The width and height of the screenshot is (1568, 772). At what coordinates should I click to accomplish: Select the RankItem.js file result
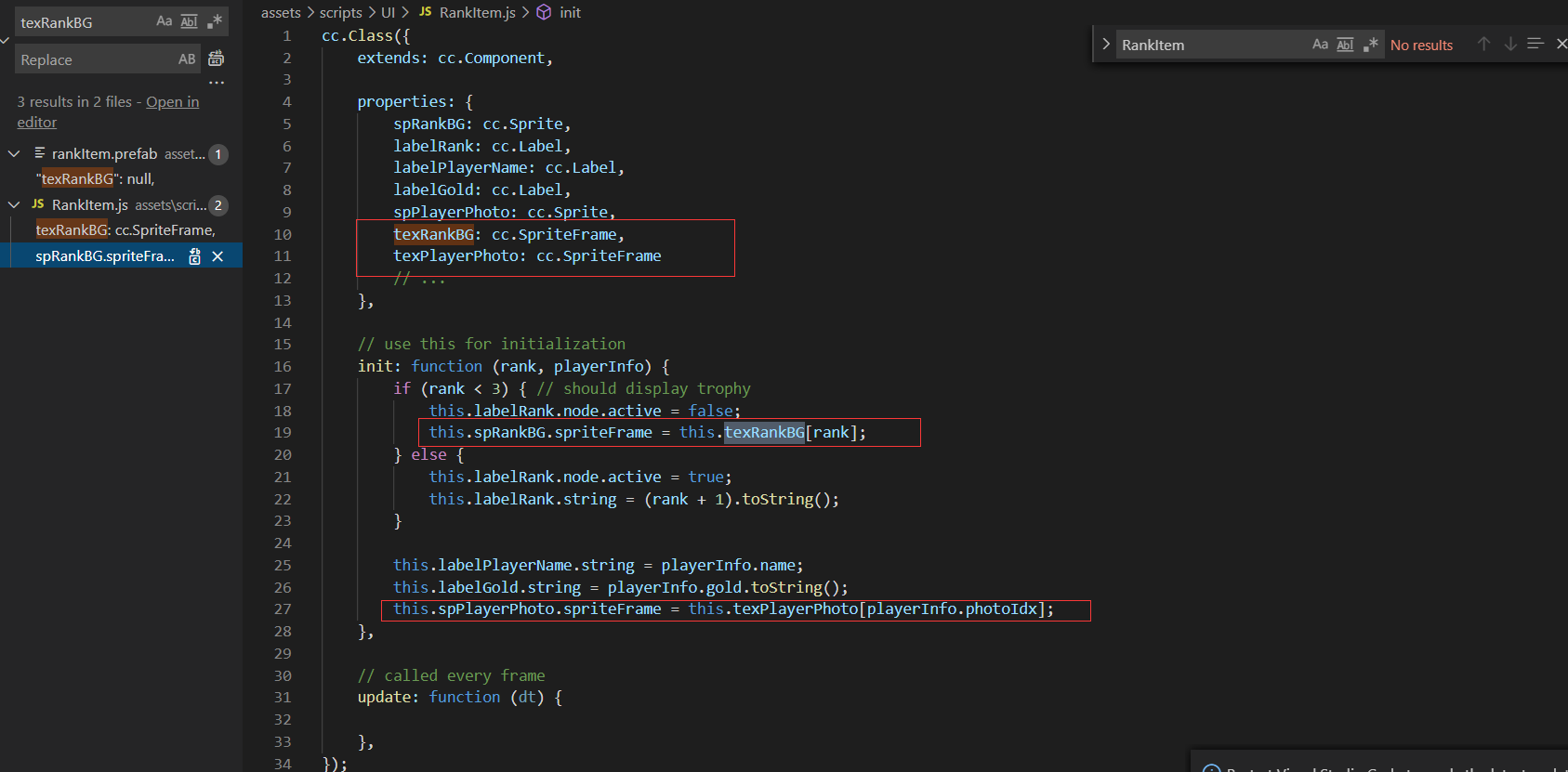[x=122, y=205]
